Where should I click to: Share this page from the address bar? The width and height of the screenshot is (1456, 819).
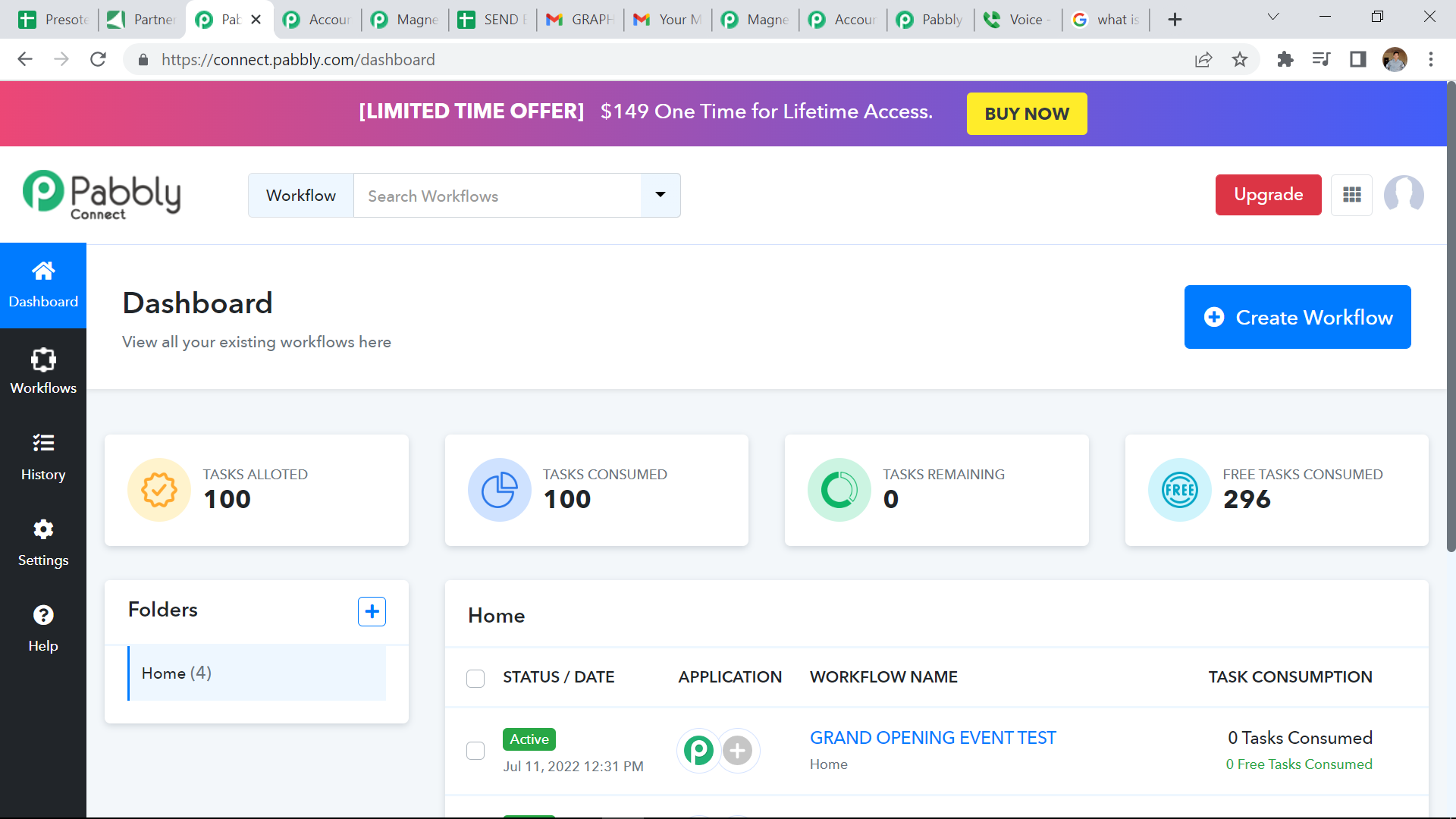pos(1203,59)
